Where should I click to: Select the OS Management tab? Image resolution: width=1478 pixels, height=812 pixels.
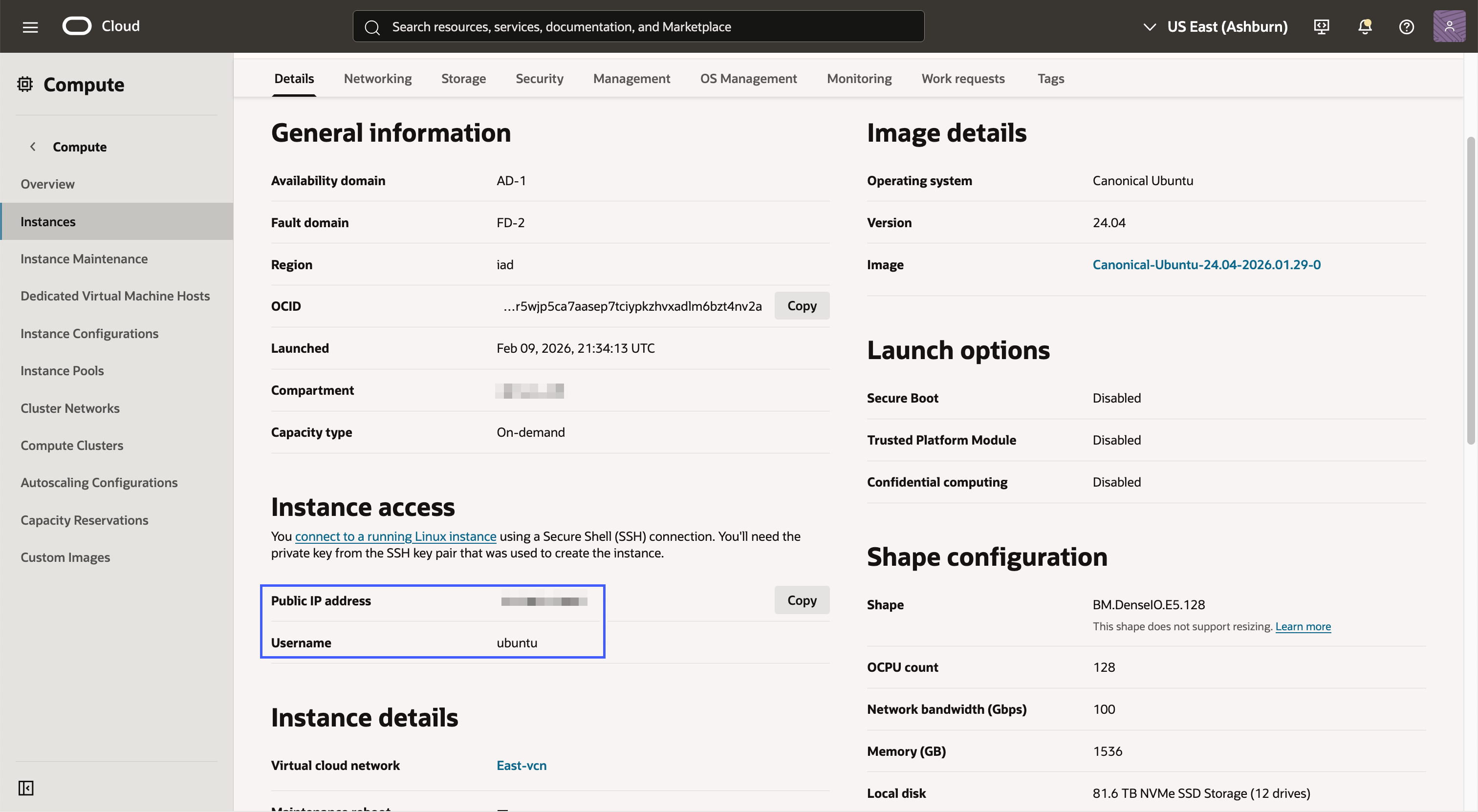tap(749, 79)
